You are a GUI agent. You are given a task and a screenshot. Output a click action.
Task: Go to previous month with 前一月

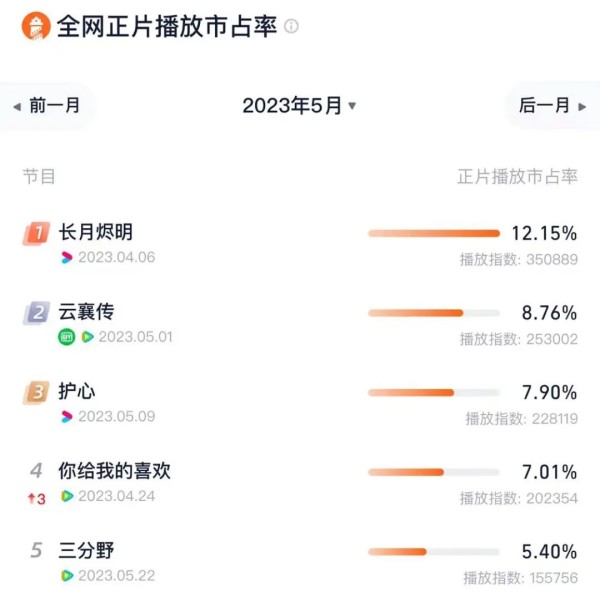(x=47, y=106)
